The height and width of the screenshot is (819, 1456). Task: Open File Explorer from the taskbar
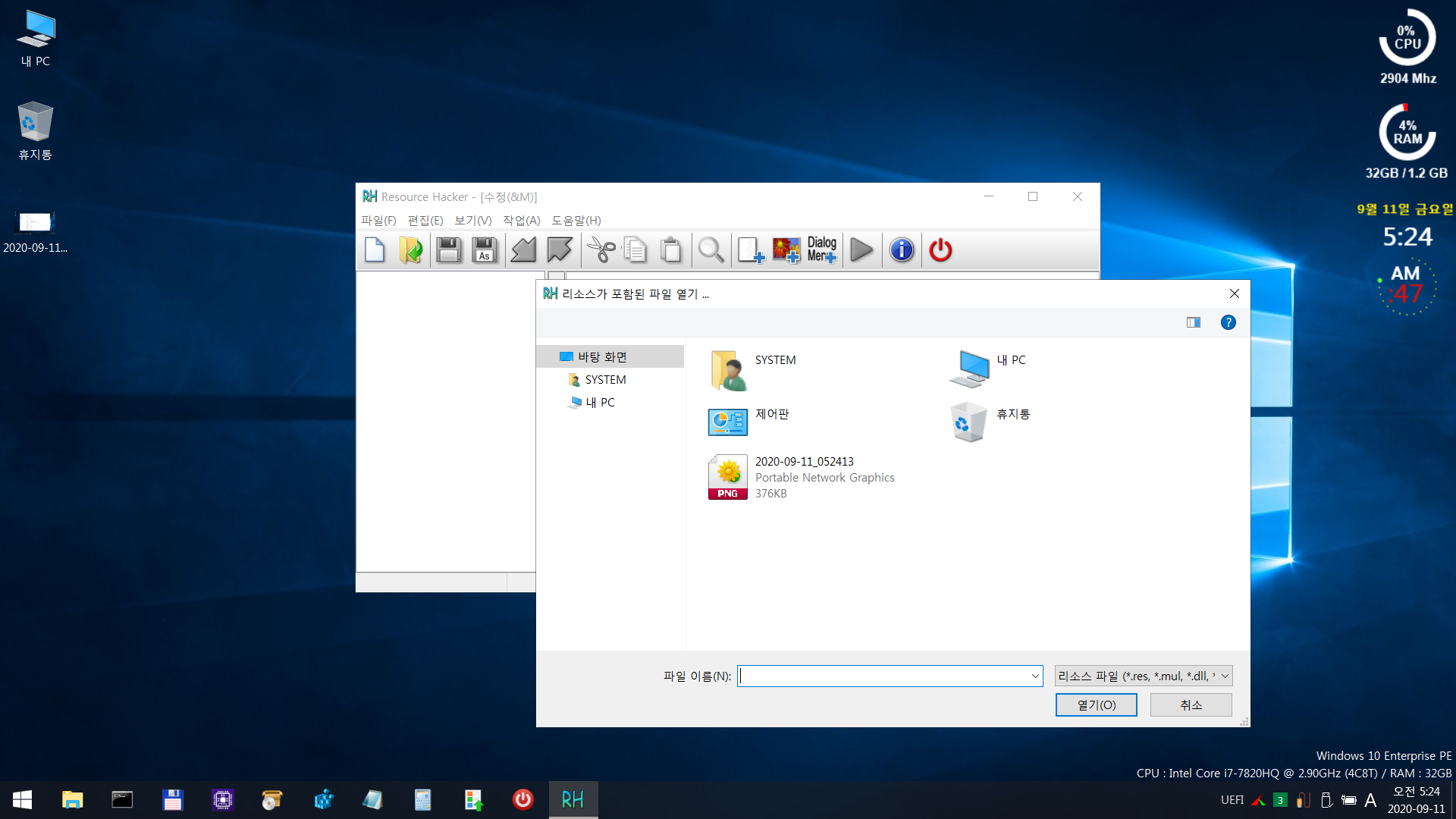click(72, 799)
